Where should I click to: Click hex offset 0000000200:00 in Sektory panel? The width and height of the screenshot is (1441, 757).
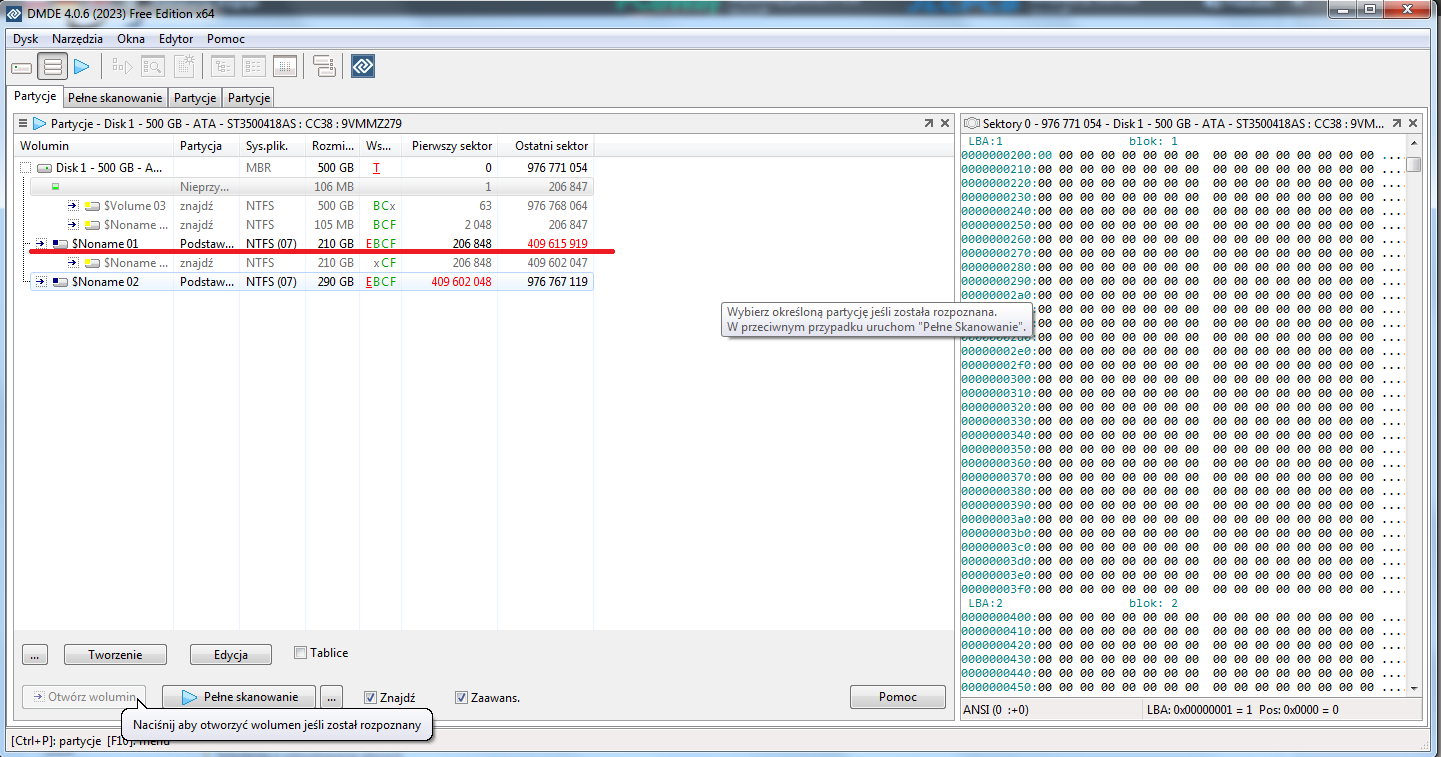(x=1006, y=155)
